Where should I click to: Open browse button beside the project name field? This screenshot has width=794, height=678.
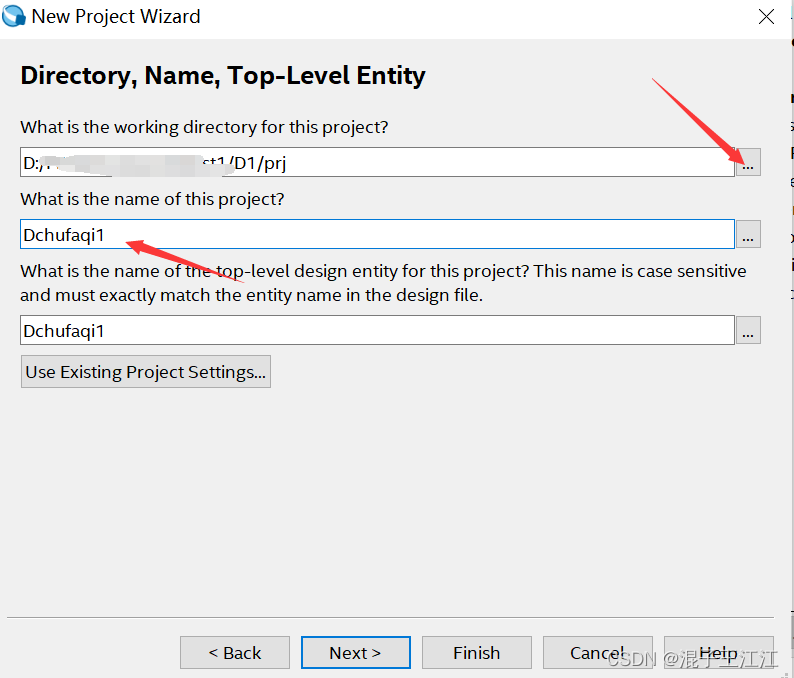(x=748, y=234)
